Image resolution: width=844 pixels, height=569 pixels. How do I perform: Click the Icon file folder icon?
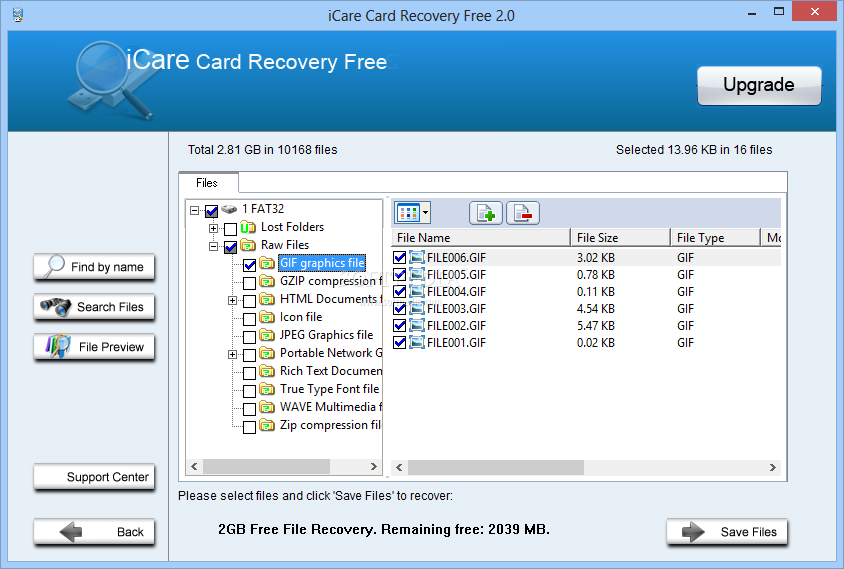pyautogui.click(x=266, y=317)
